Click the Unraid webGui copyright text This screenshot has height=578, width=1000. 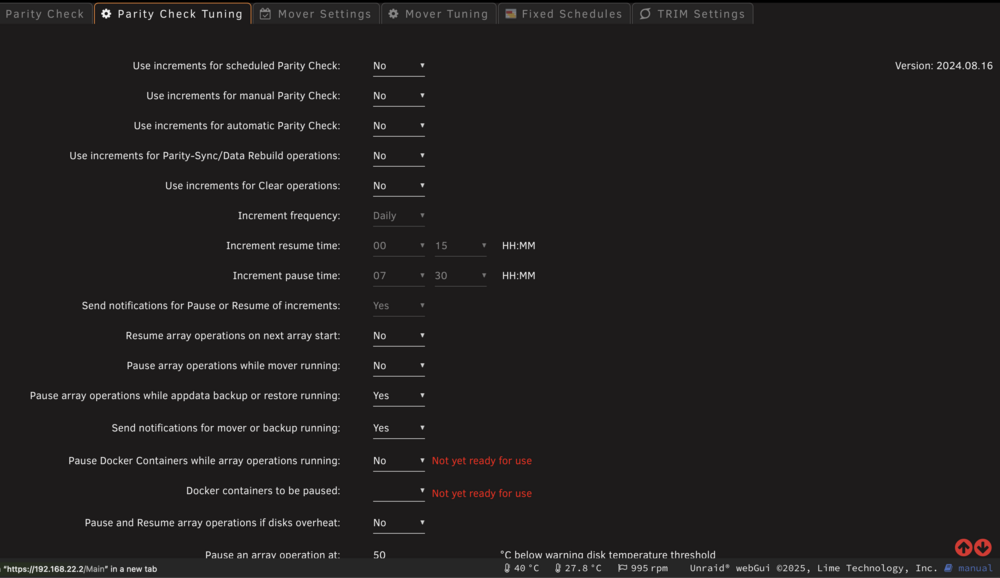click(x=813, y=568)
